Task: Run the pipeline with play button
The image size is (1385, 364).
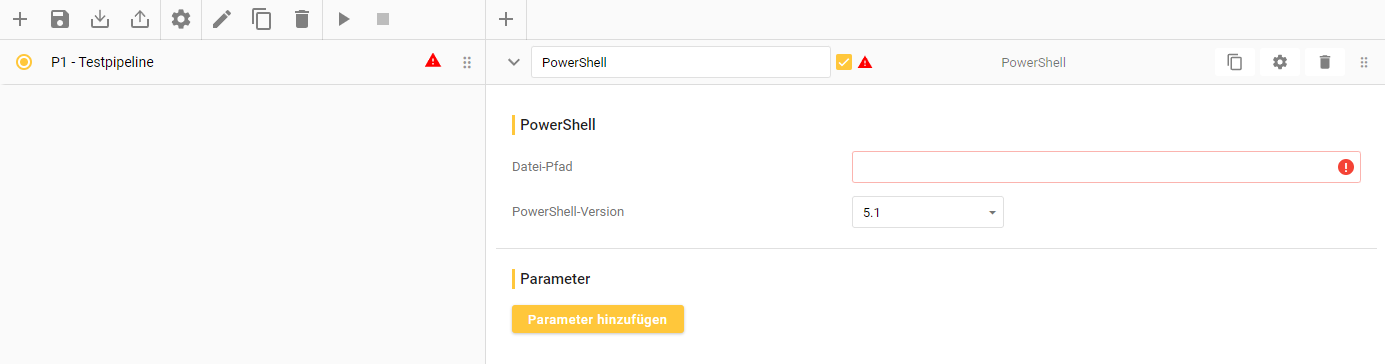Action: tap(343, 19)
